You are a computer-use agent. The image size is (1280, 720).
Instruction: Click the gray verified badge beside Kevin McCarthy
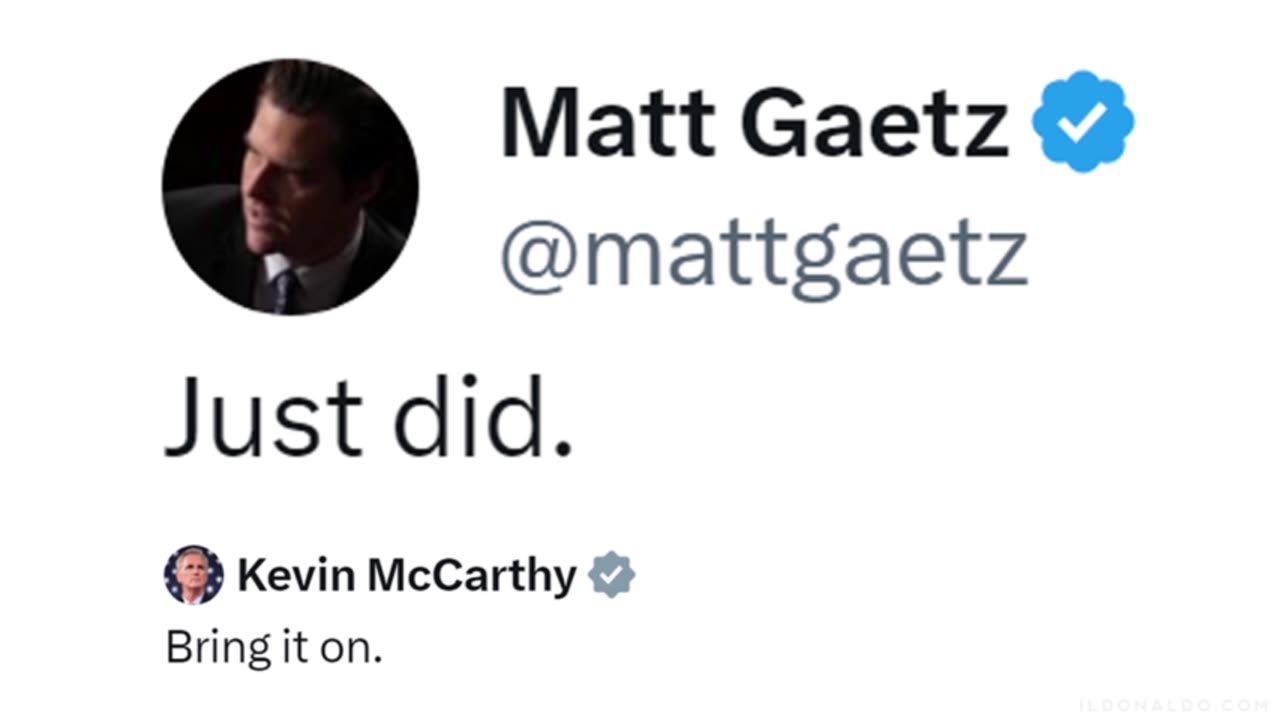point(611,575)
